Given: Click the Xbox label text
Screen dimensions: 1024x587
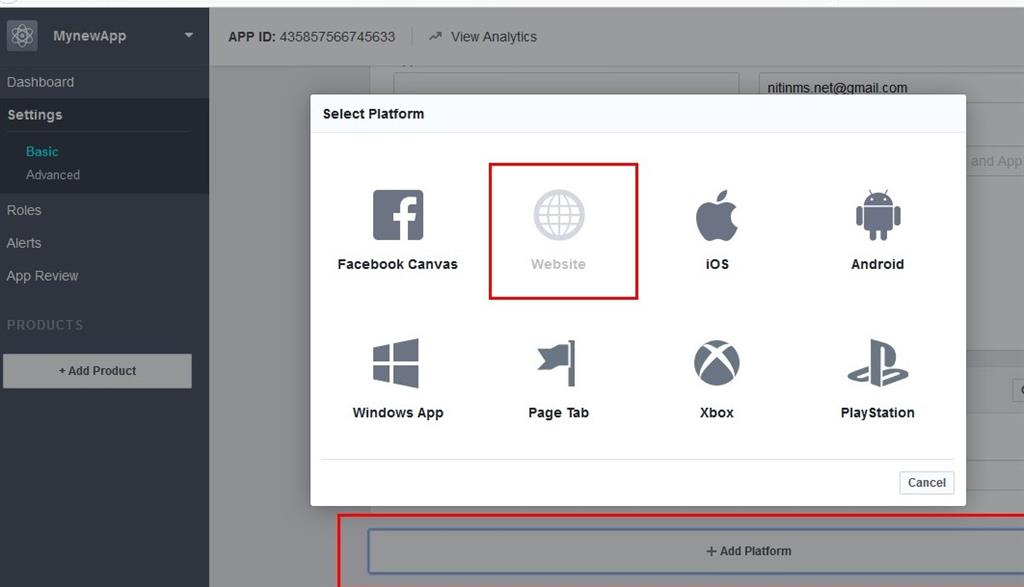Looking at the screenshot, I should pos(716,413).
